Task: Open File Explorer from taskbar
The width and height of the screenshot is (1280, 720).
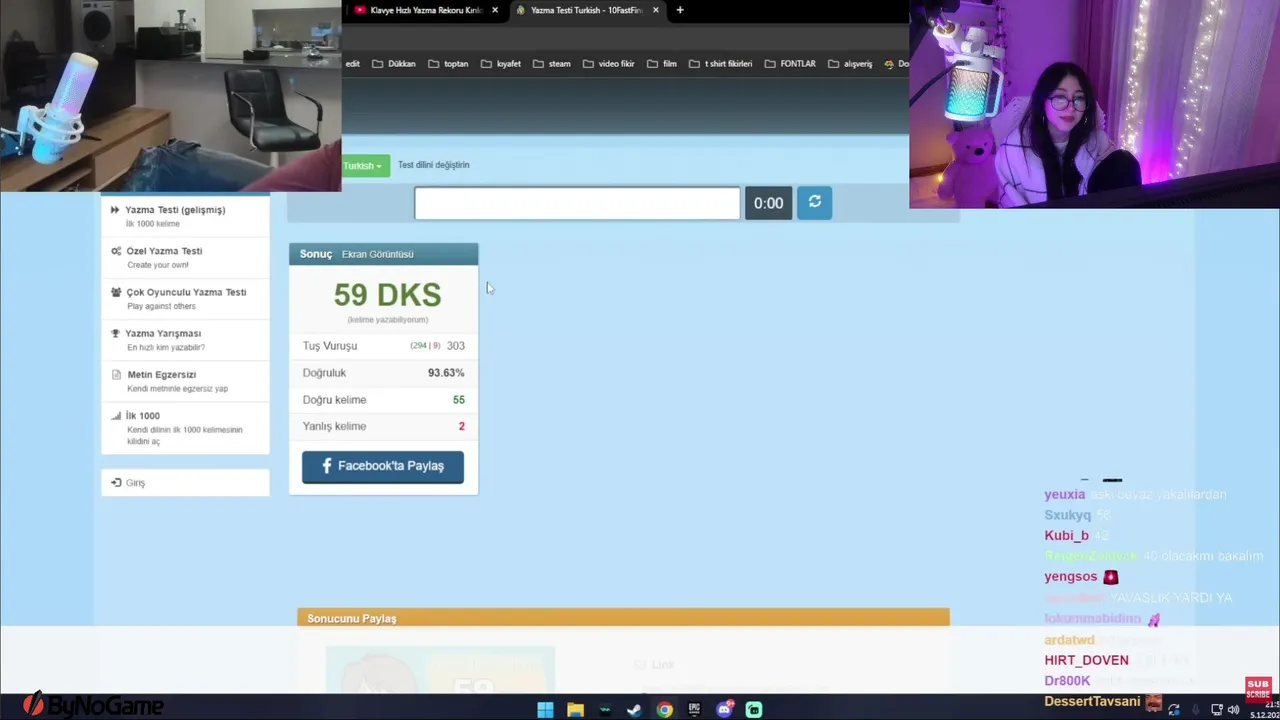Action: point(575,710)
